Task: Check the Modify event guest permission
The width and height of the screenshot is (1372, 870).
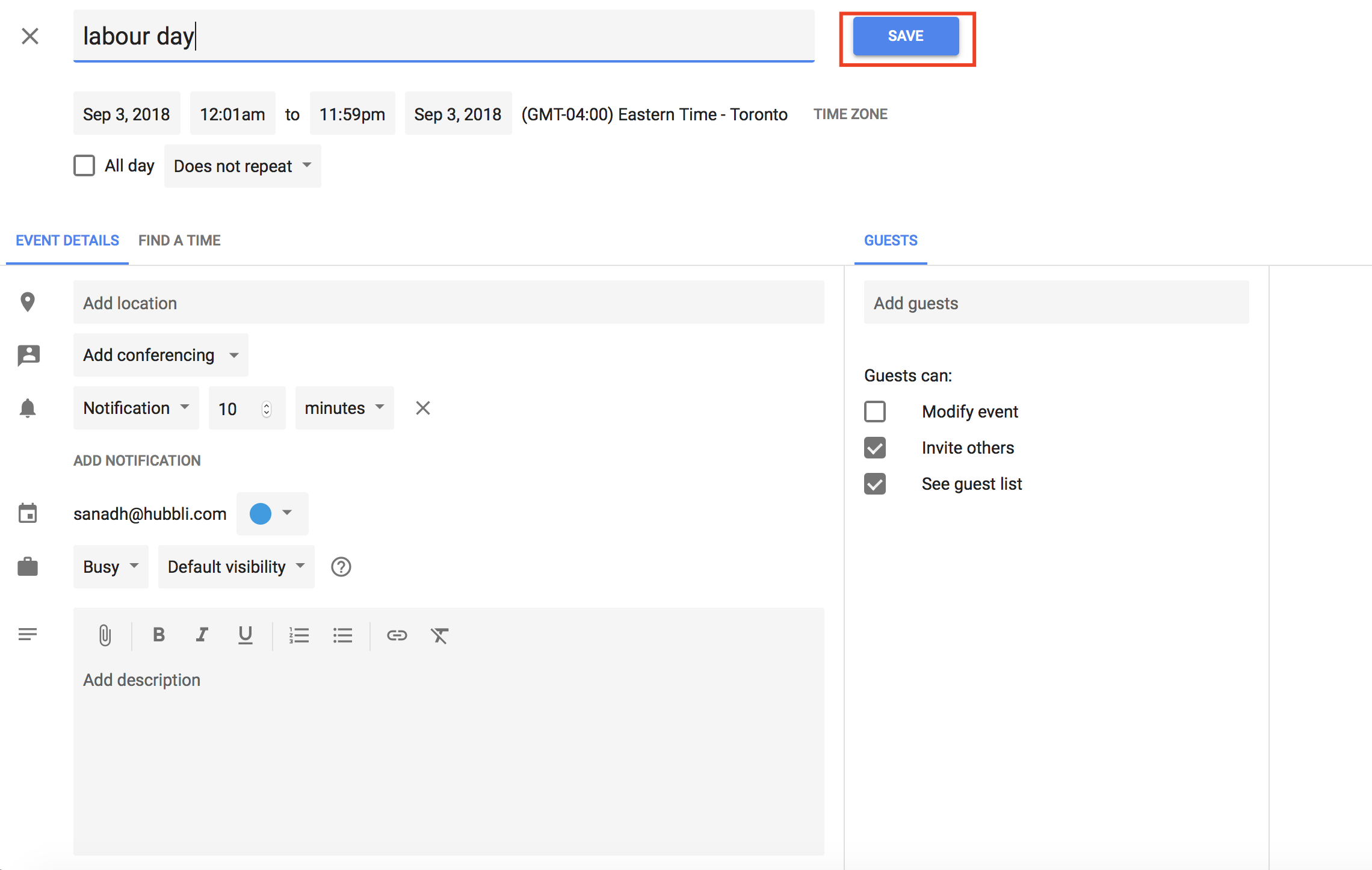Action: tap(875, 412)
